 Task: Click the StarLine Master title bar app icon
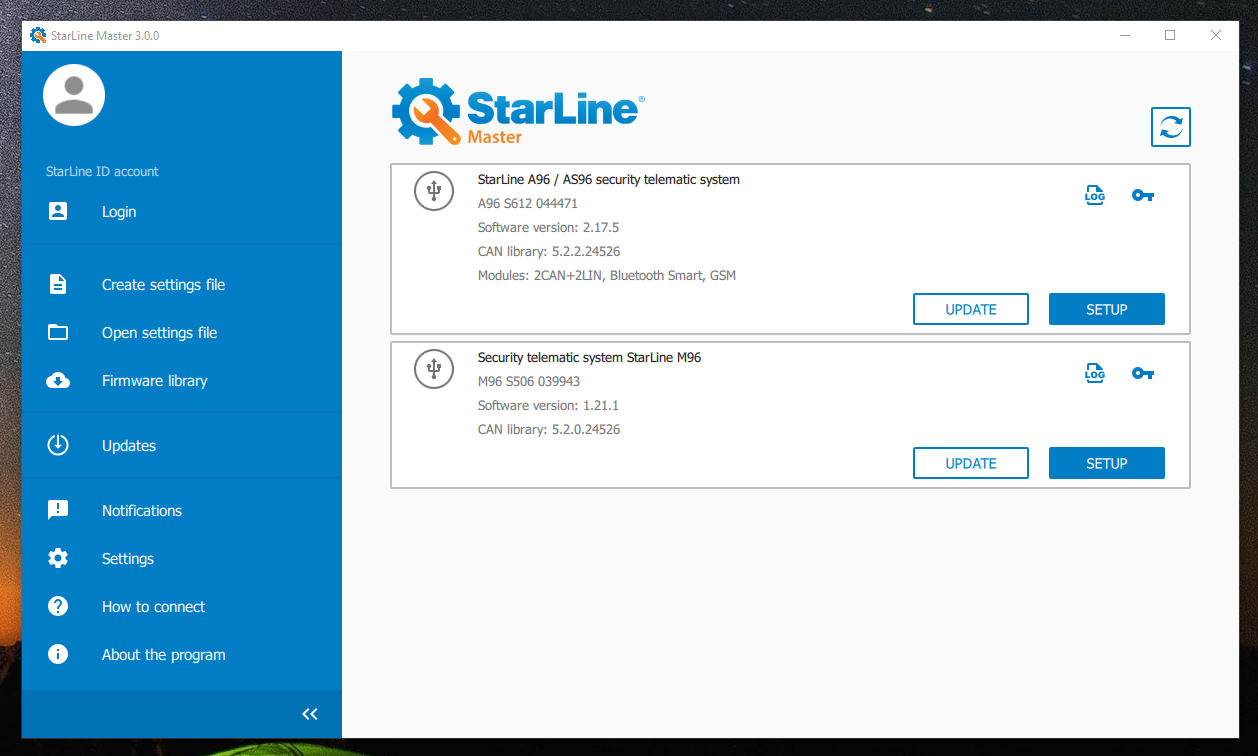click(38, 35)
